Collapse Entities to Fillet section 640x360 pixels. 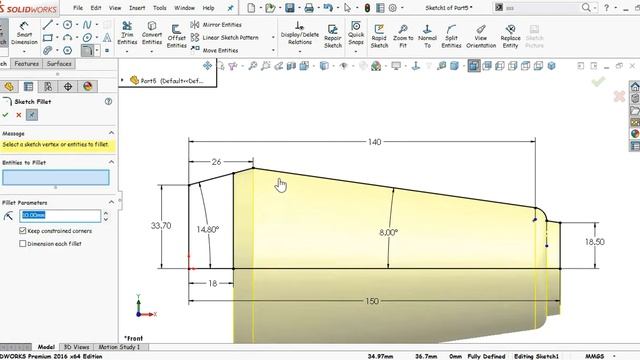111,162
